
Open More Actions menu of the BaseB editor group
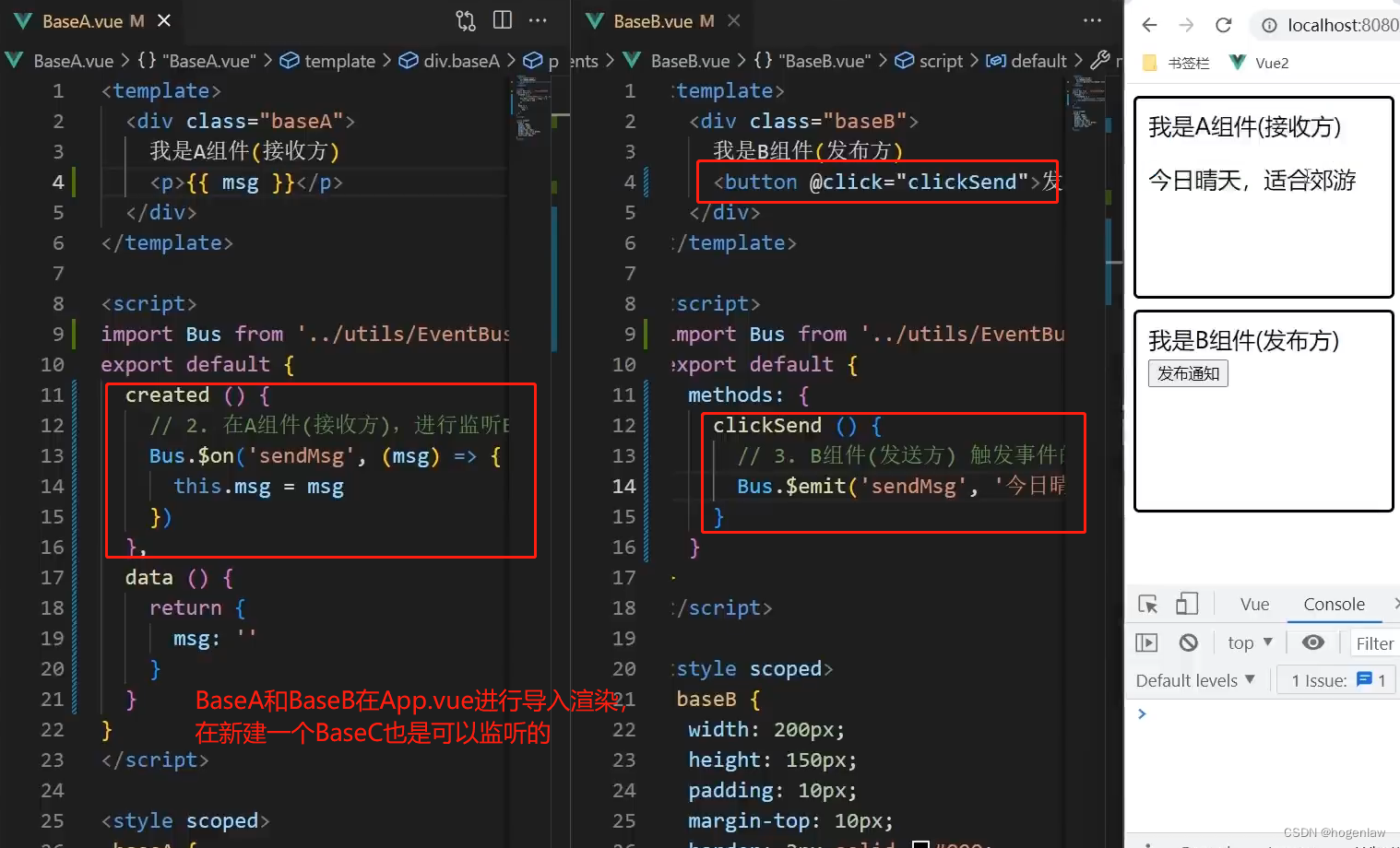pyautogui.click(x=1093, y=20)
